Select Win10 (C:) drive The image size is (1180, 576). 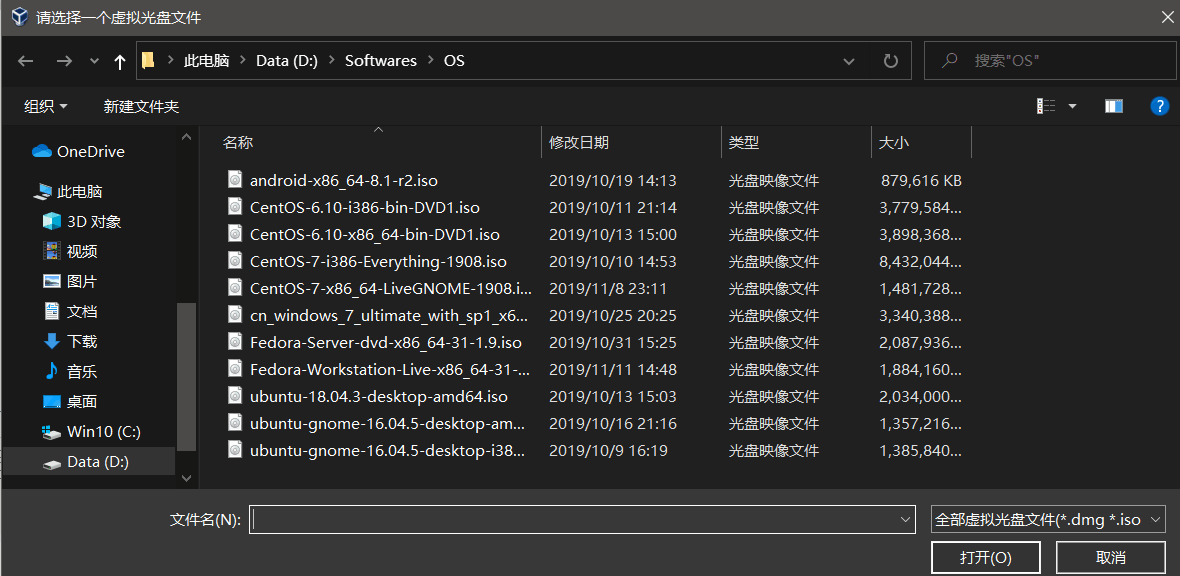pyautogui.click(x=103, y=432)
